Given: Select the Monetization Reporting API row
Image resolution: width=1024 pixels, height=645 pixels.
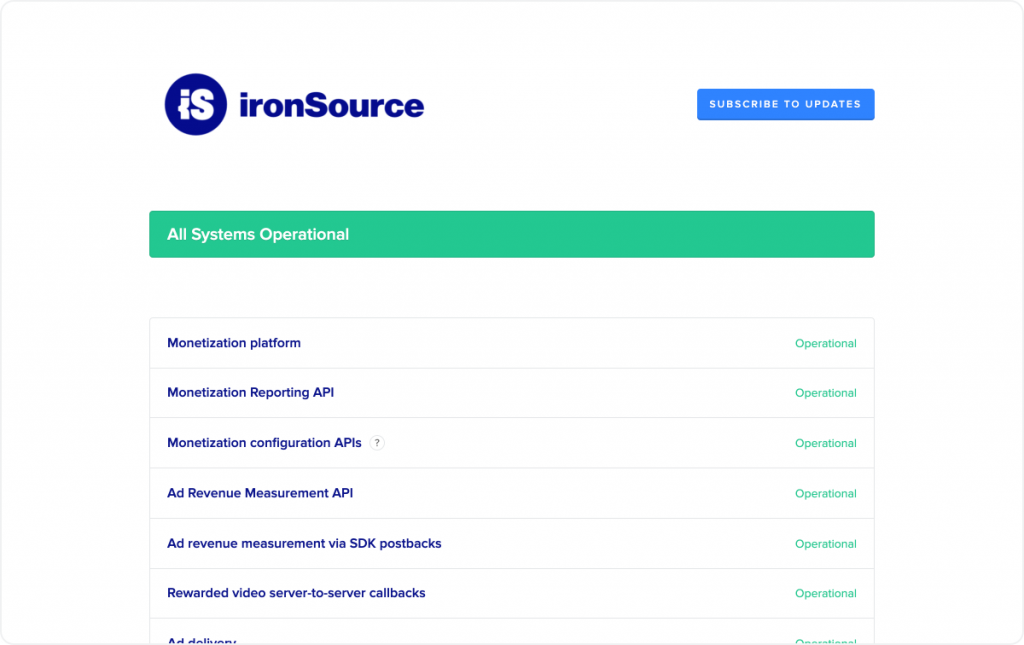Looking at the screenshot, I should coord(250,392).
